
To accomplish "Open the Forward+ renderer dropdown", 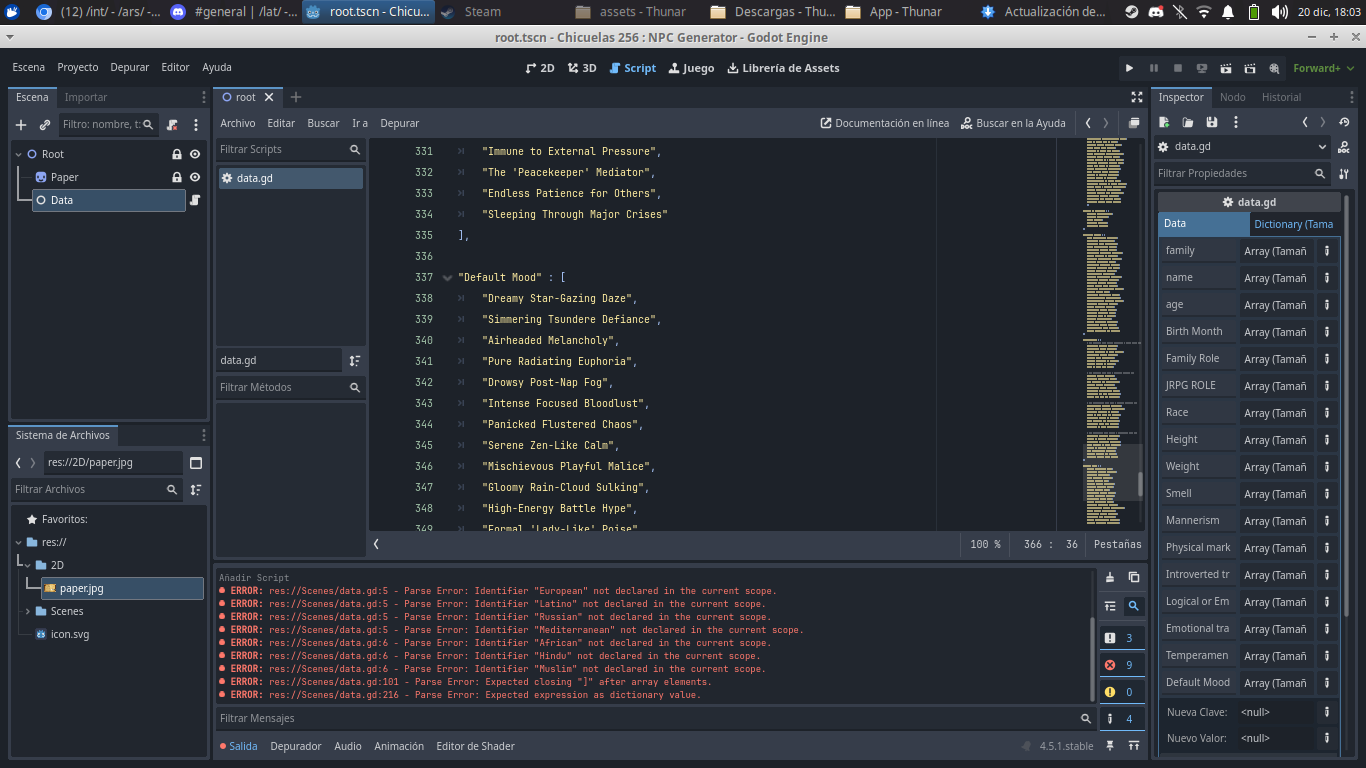I will (1323, 68).
